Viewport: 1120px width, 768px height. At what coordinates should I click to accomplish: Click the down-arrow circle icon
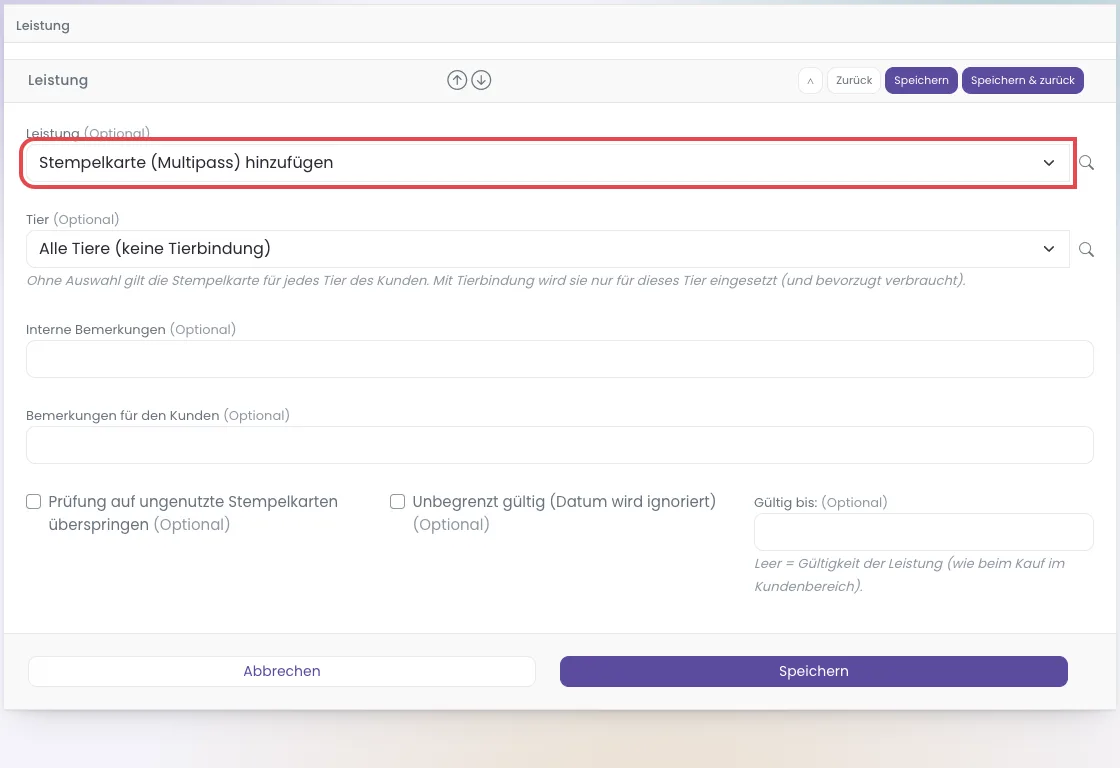point(481,80)
